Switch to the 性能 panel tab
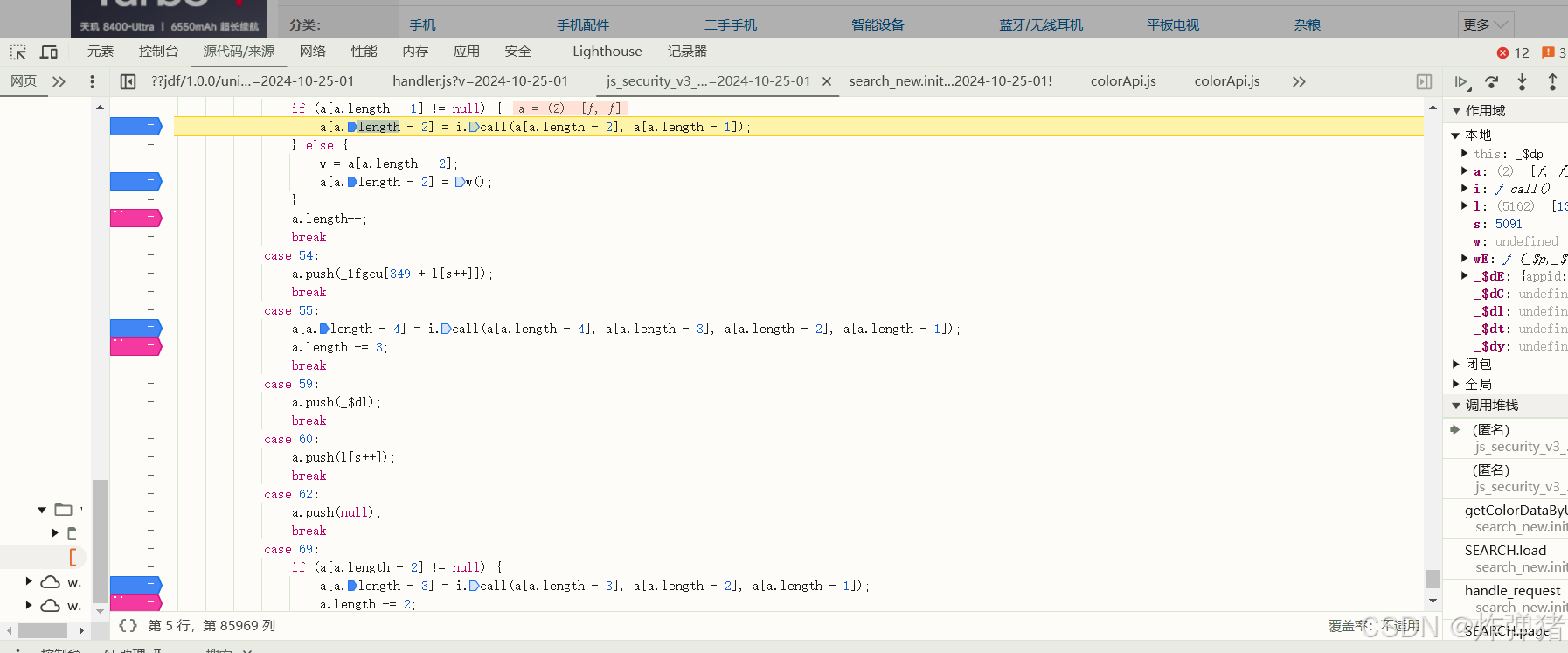This screenshot has height=653, width=1568. [364, 52]
